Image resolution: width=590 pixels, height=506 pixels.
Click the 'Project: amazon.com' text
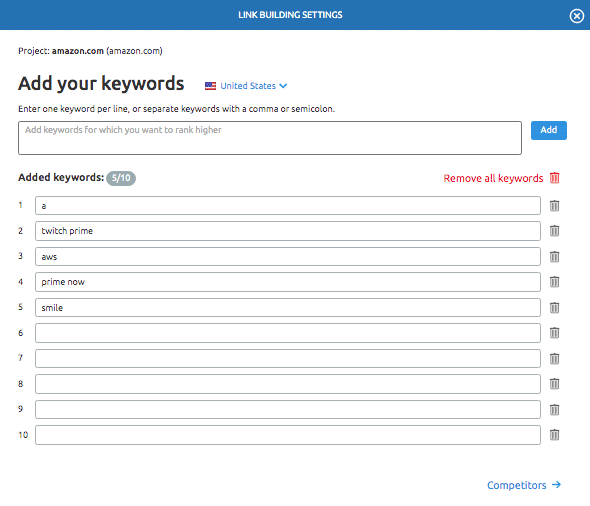90,51
